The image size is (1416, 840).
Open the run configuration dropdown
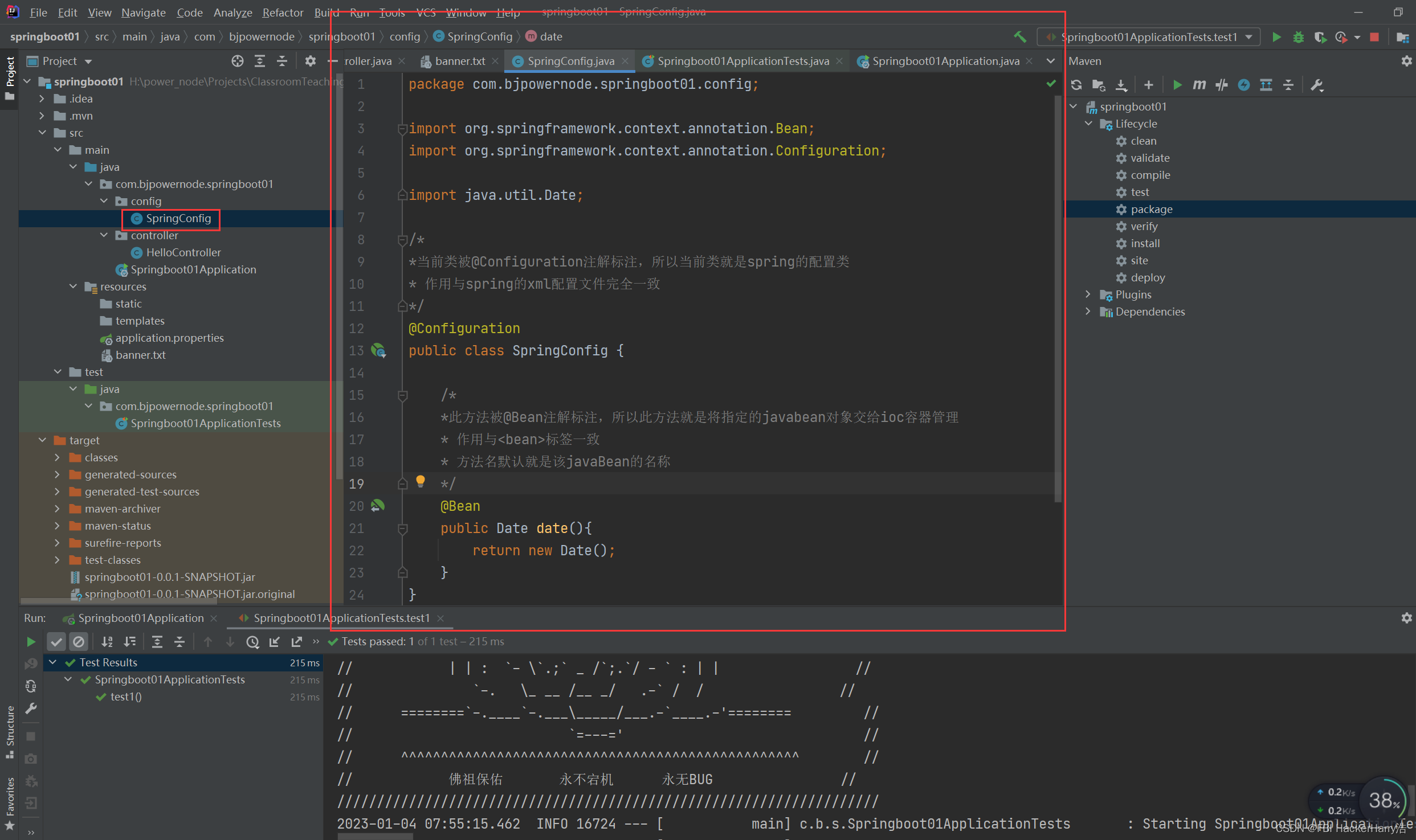(1149, 37)
